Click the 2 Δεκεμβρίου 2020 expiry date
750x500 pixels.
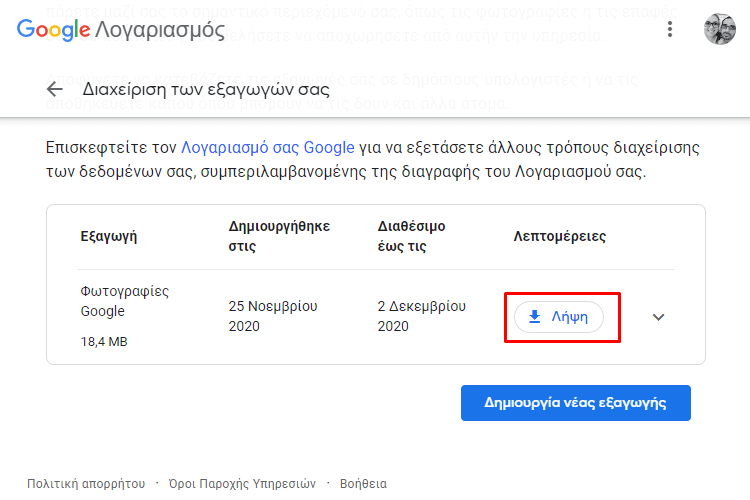pos(421,316)
